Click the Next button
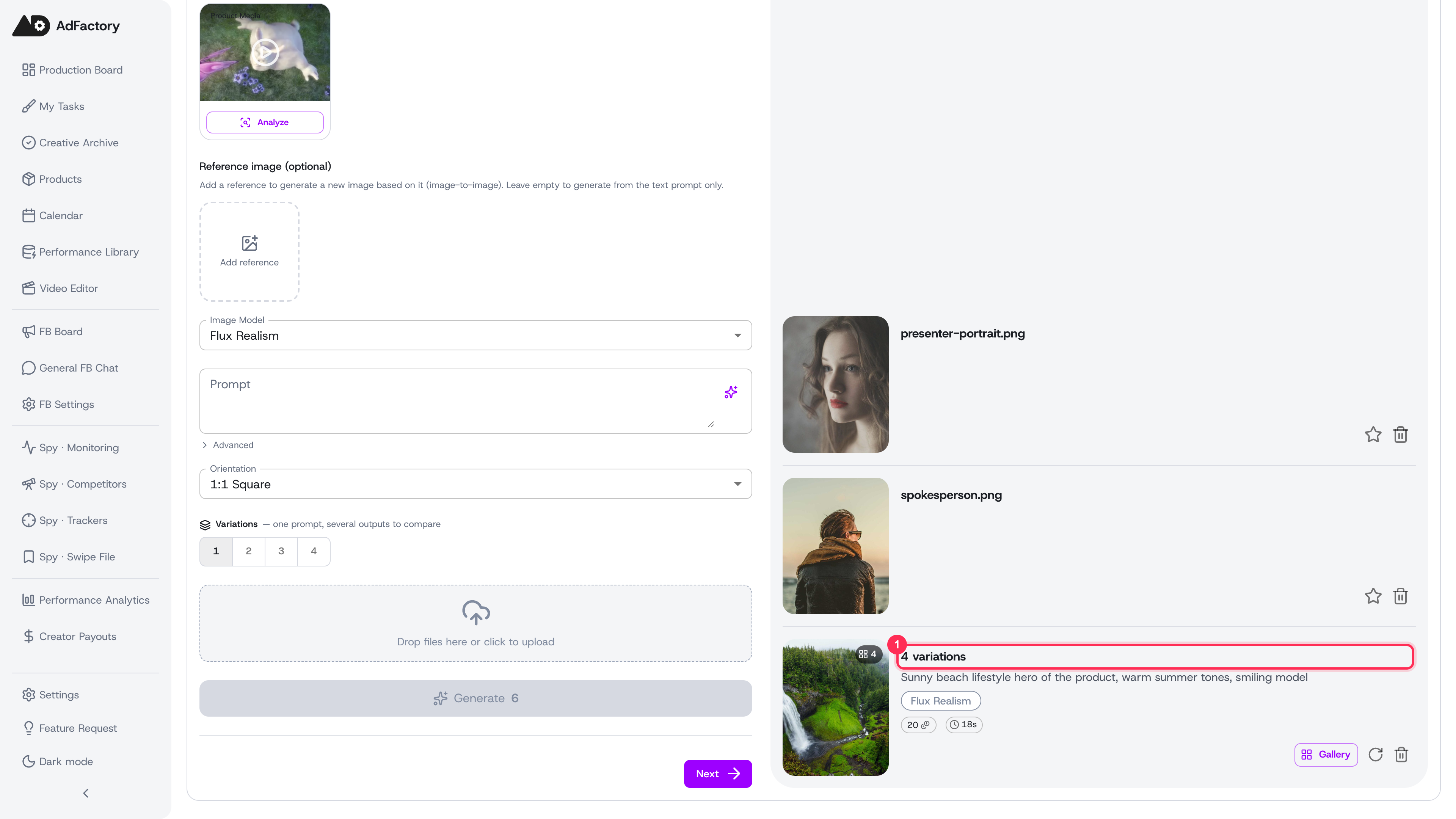This screenshot has height=819, width=1456. (718, 773)
